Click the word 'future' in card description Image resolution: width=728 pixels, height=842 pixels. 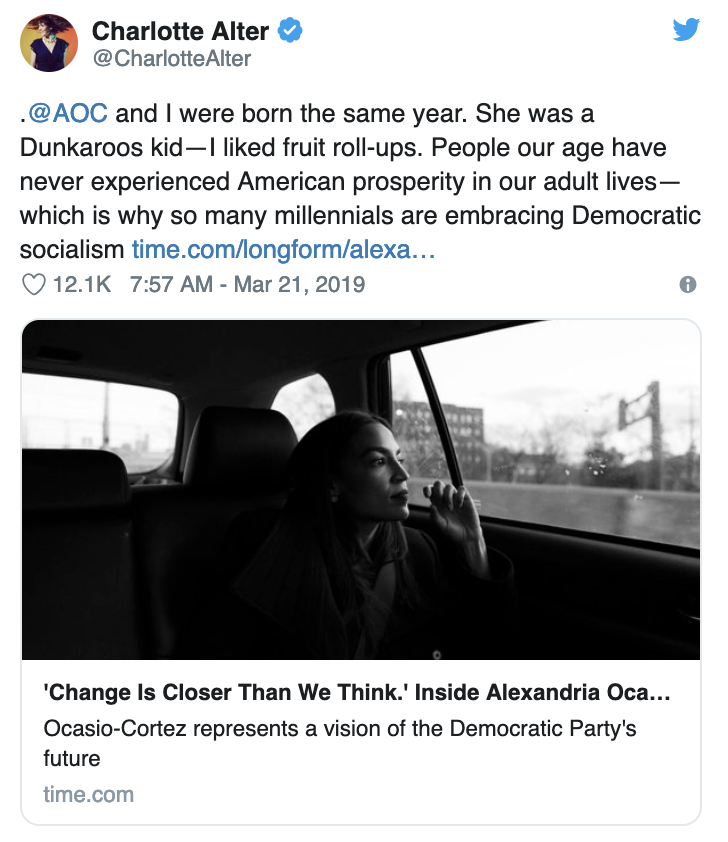[x=72, y=759]
